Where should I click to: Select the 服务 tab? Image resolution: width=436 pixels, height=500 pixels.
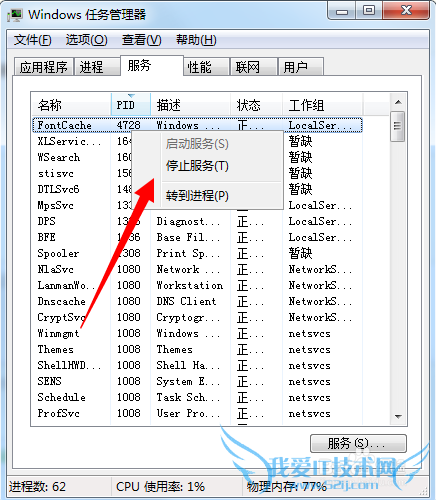pos(152,66)
